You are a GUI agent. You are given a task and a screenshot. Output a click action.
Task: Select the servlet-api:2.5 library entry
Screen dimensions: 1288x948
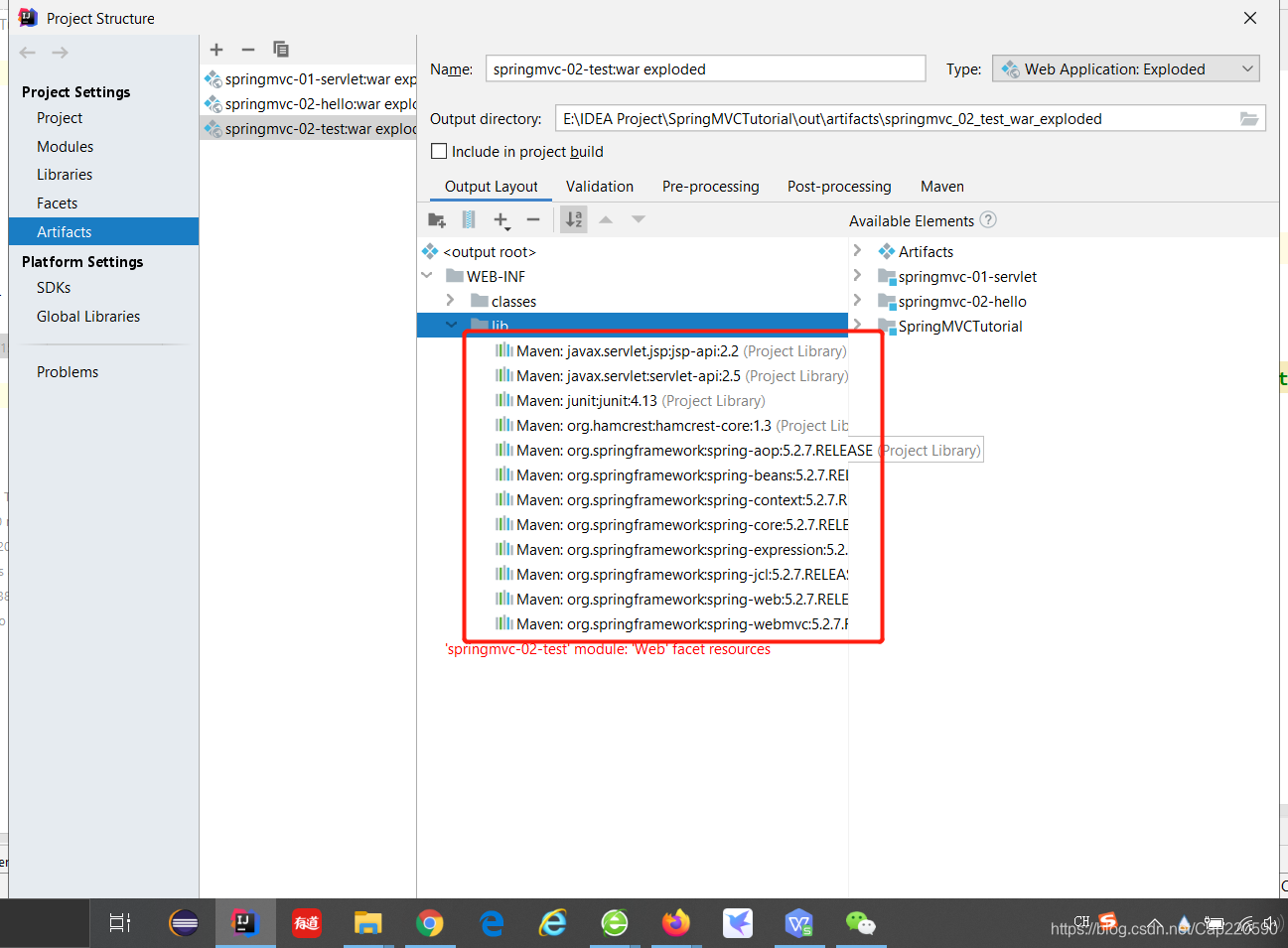(671, 376)
